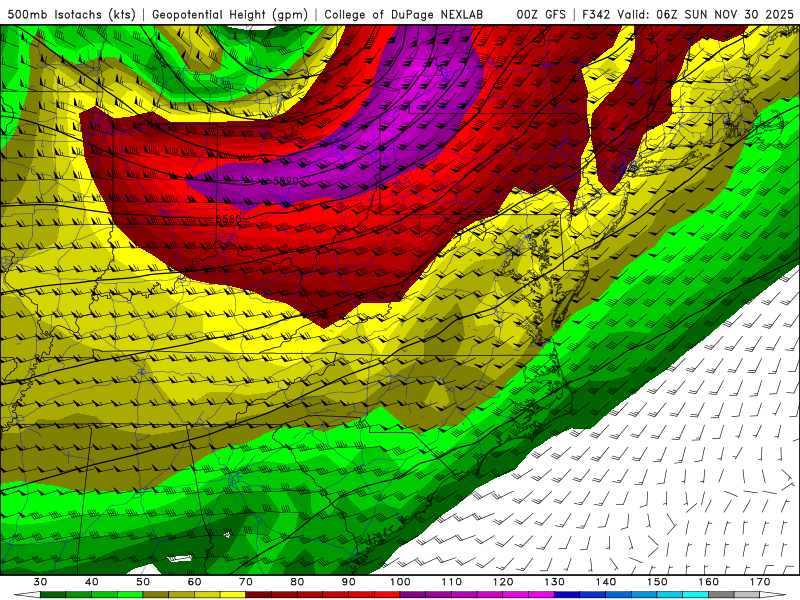Click the 120 label on the color scale
The height and width of the screenshot is (600, 800).
click(503, 582)
